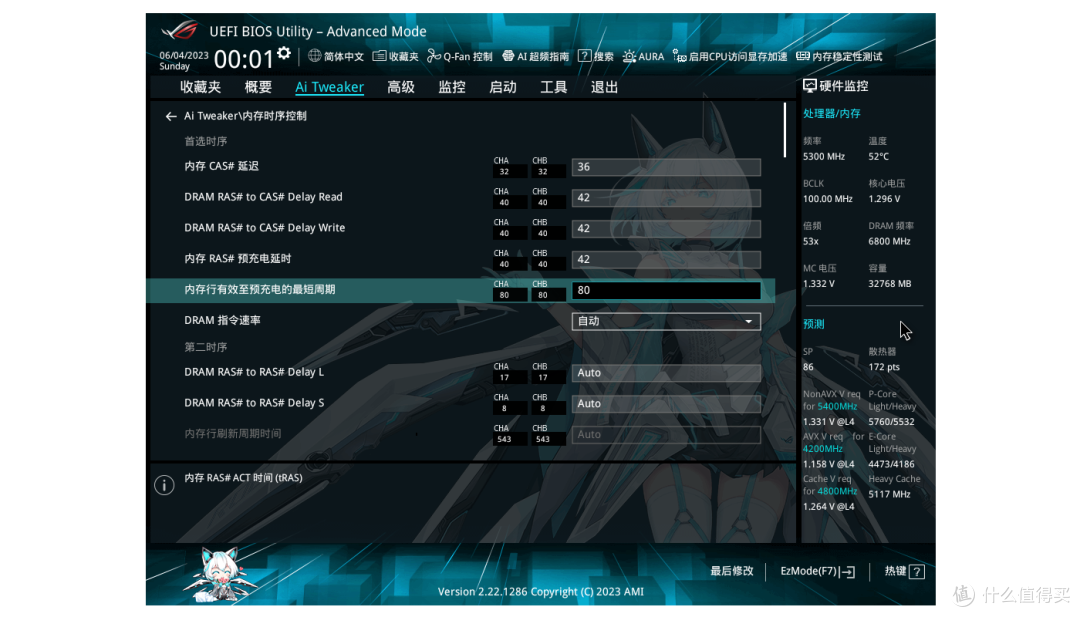Viewport: 1080px width, 617px height.
Task: Select the 退出 menu tab
Action: pos(604,87)
